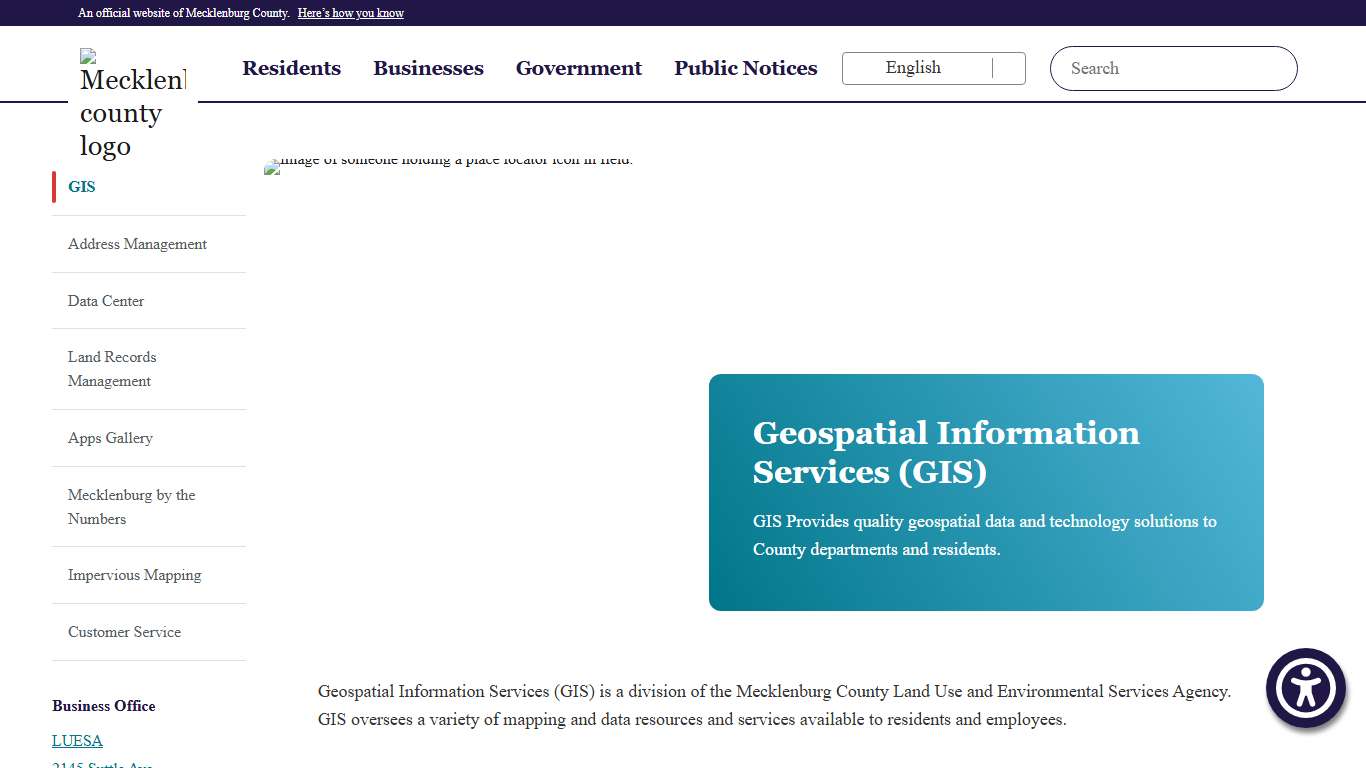
Task: Open Land Records Management
Action: 112,369
